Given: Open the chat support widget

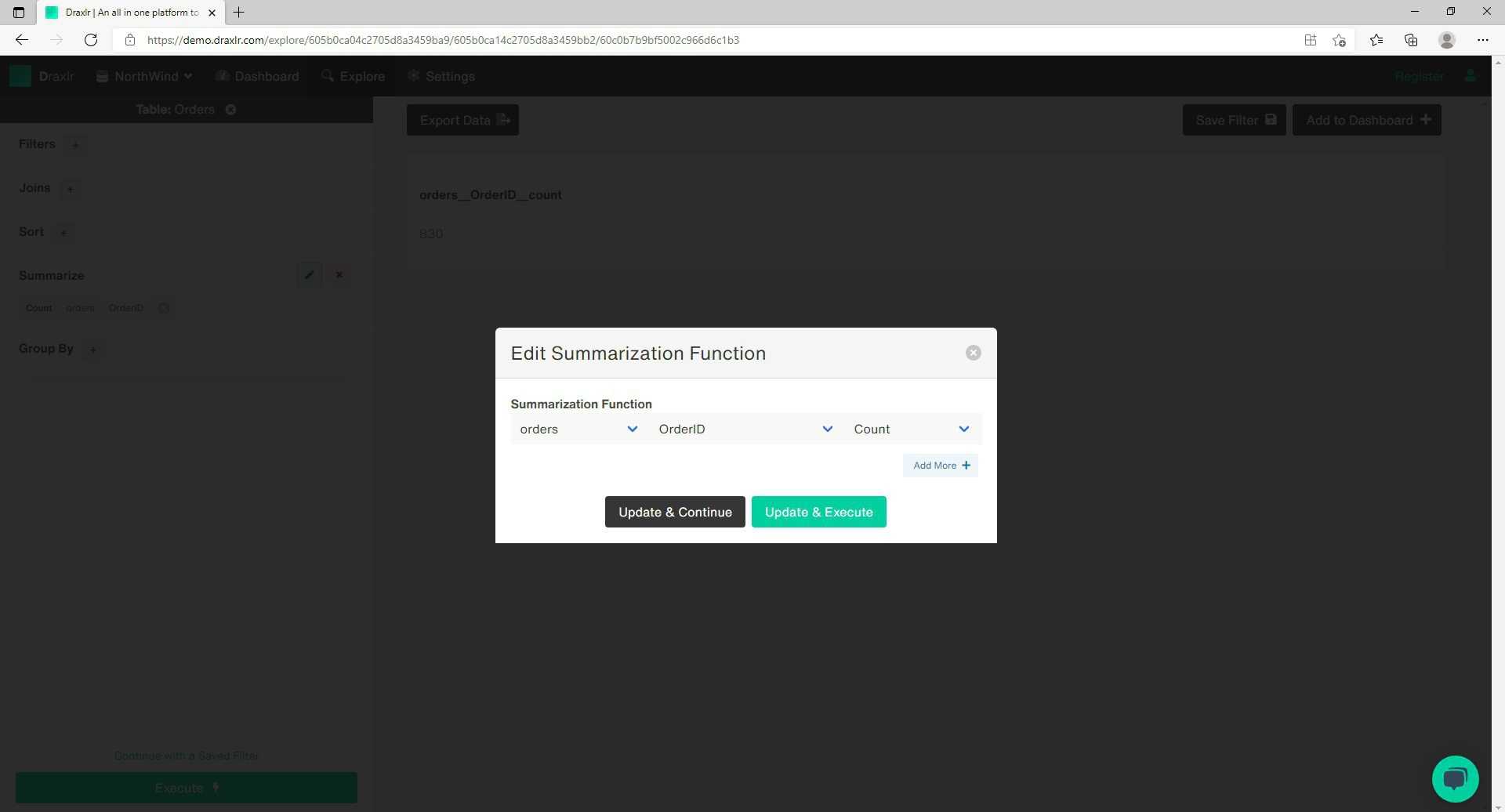Looking at the screenshot, I should (1455, 779).
